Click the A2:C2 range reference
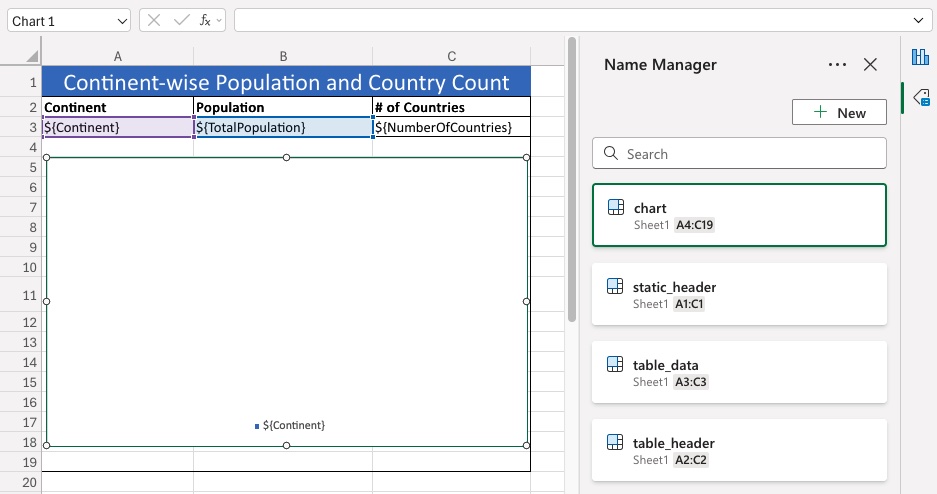 click(x=691, y=461)
